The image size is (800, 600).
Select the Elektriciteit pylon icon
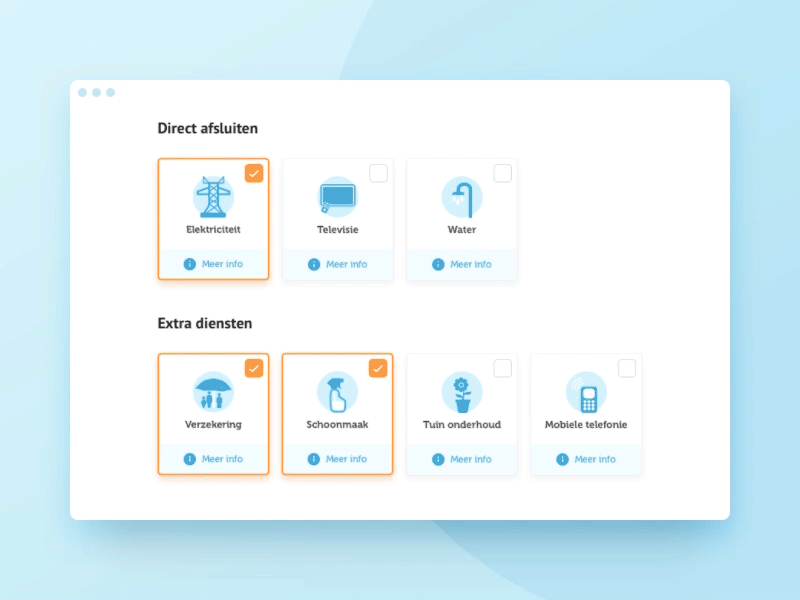point(212,197)
